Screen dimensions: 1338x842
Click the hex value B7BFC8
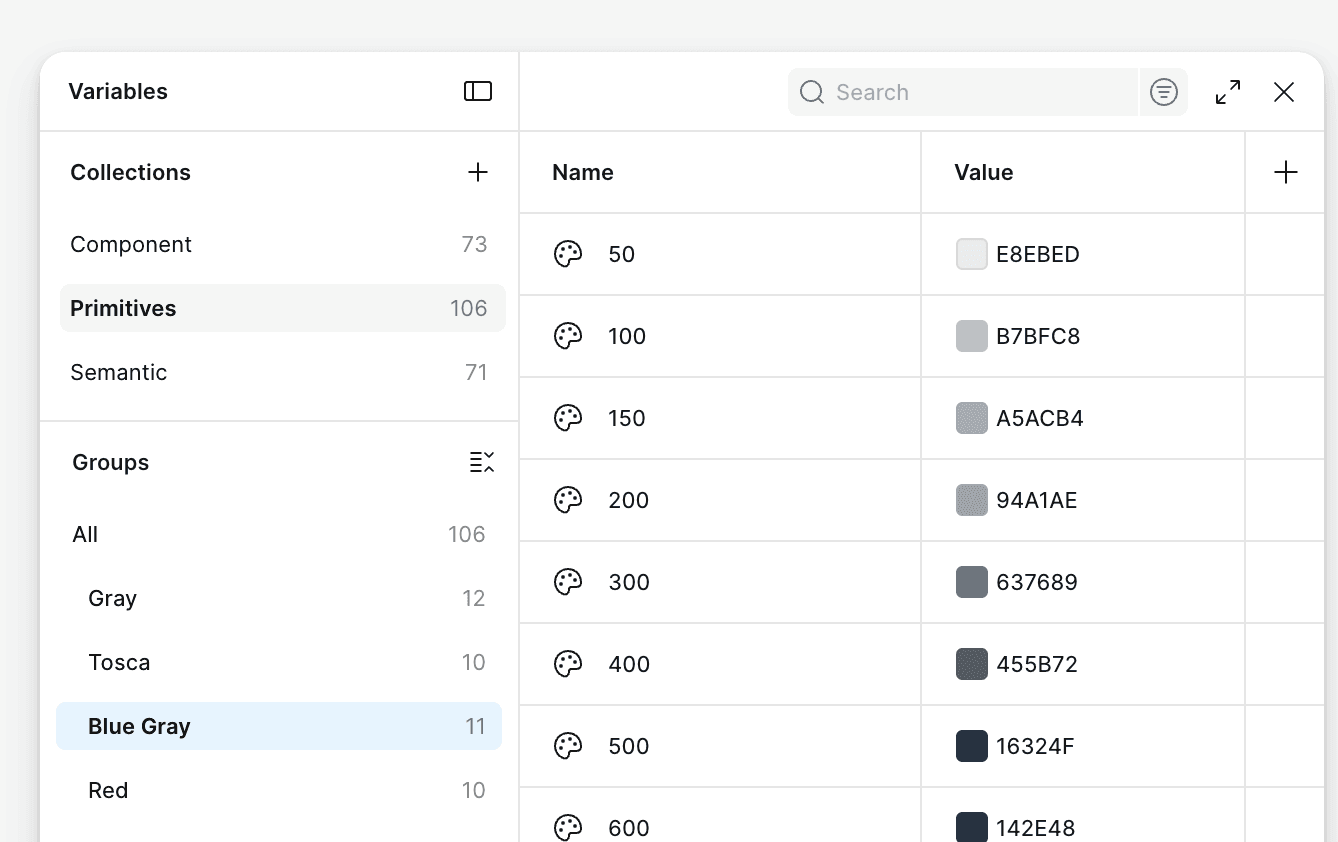[1038, 336]
